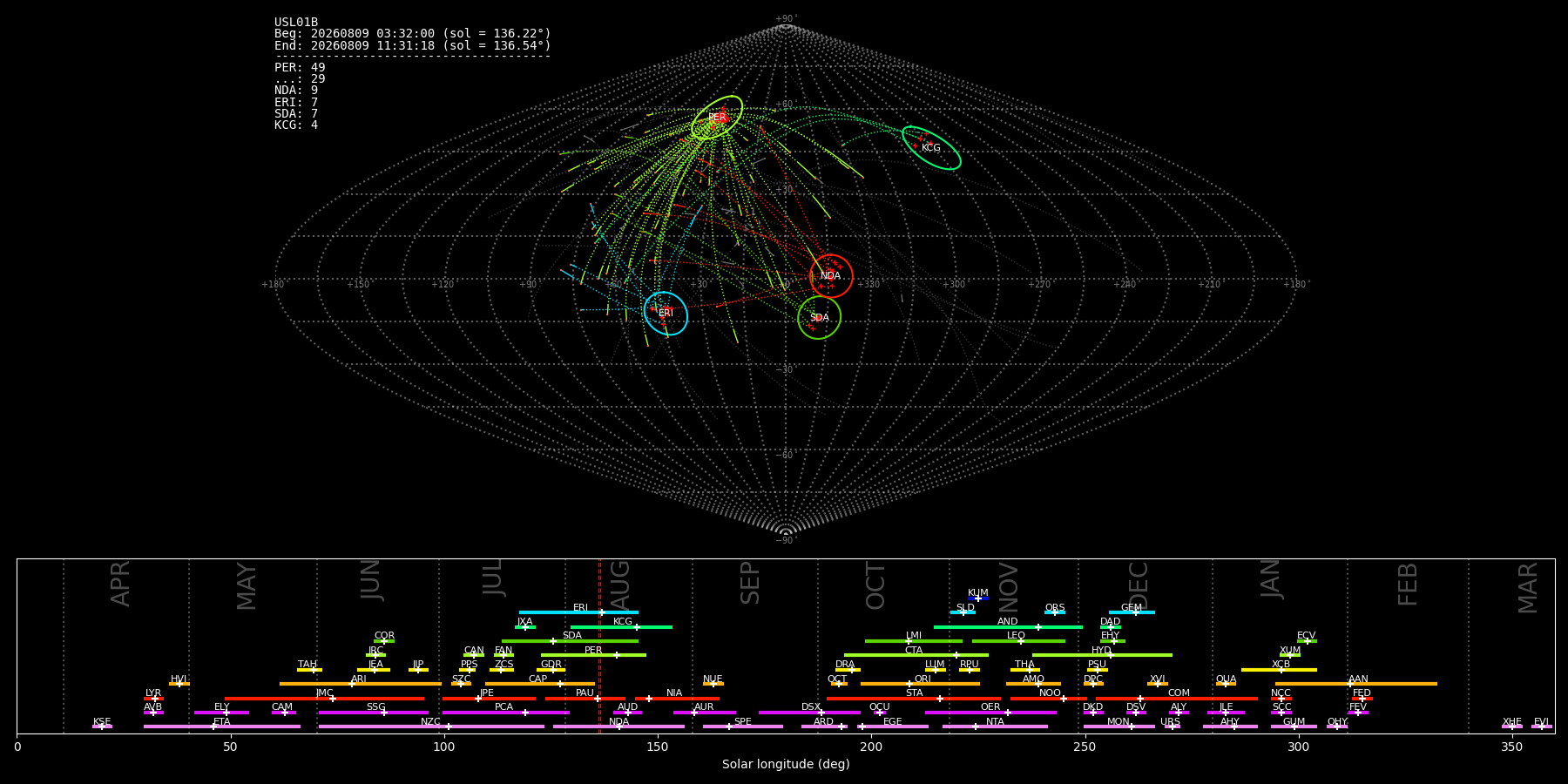Click the SDA green radiant circle
1568x784 pixels.
(819, 317)
